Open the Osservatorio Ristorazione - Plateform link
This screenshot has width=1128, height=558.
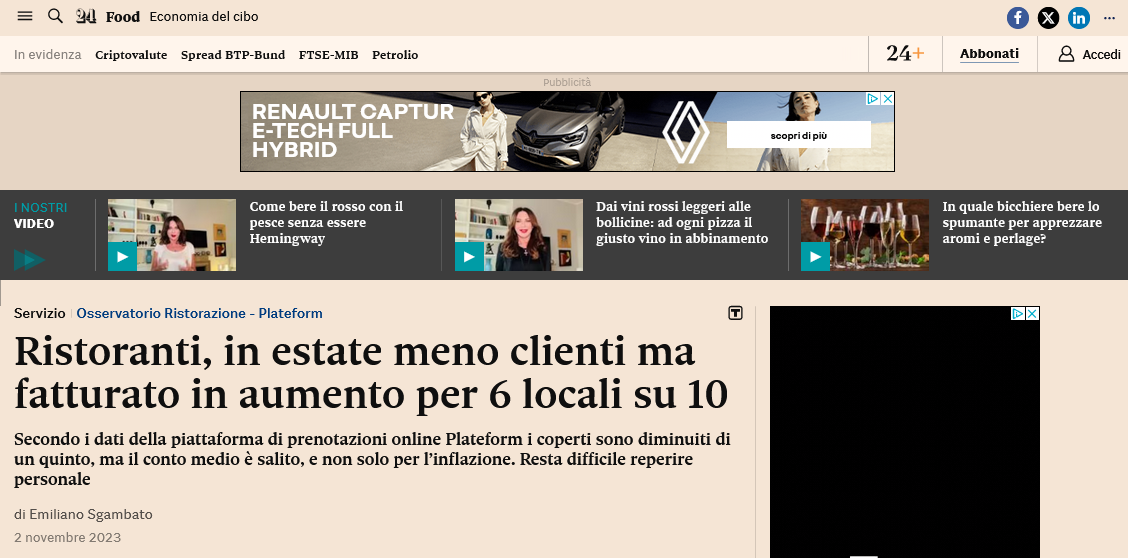tap(199, 314)
